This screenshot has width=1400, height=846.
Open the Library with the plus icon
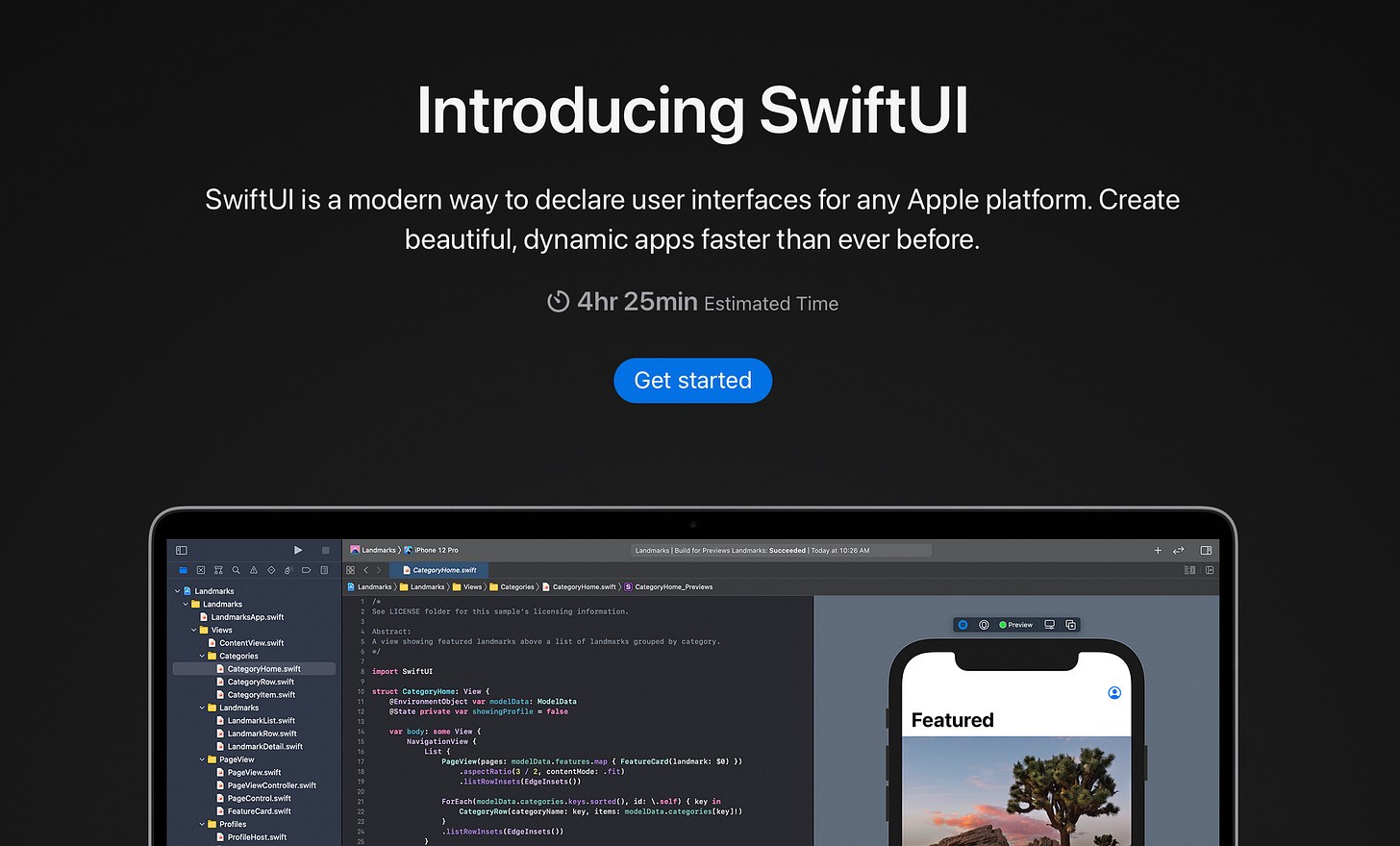(x=1158, y=551)
